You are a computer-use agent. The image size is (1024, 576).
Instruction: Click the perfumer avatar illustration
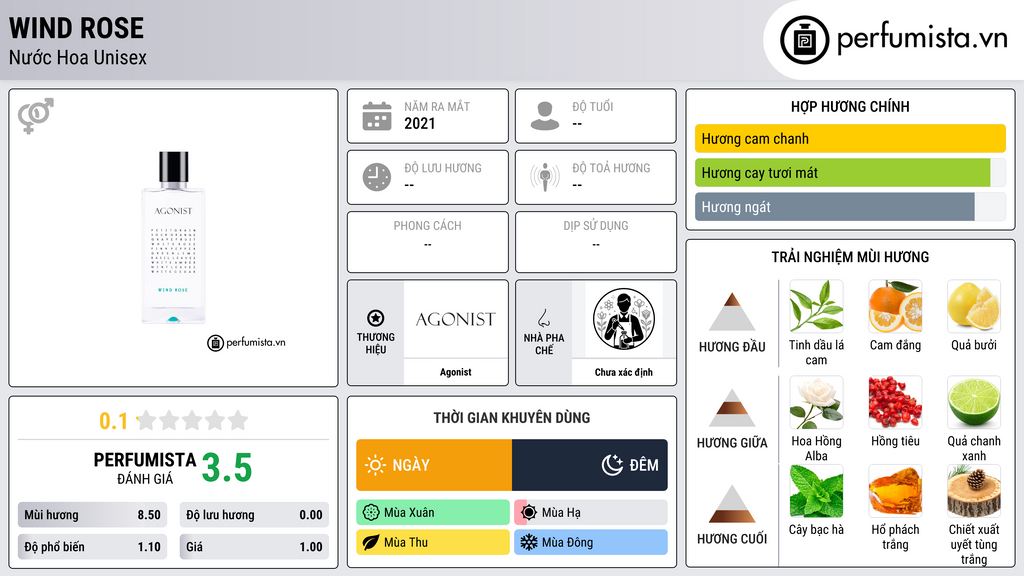click(624, 319)
